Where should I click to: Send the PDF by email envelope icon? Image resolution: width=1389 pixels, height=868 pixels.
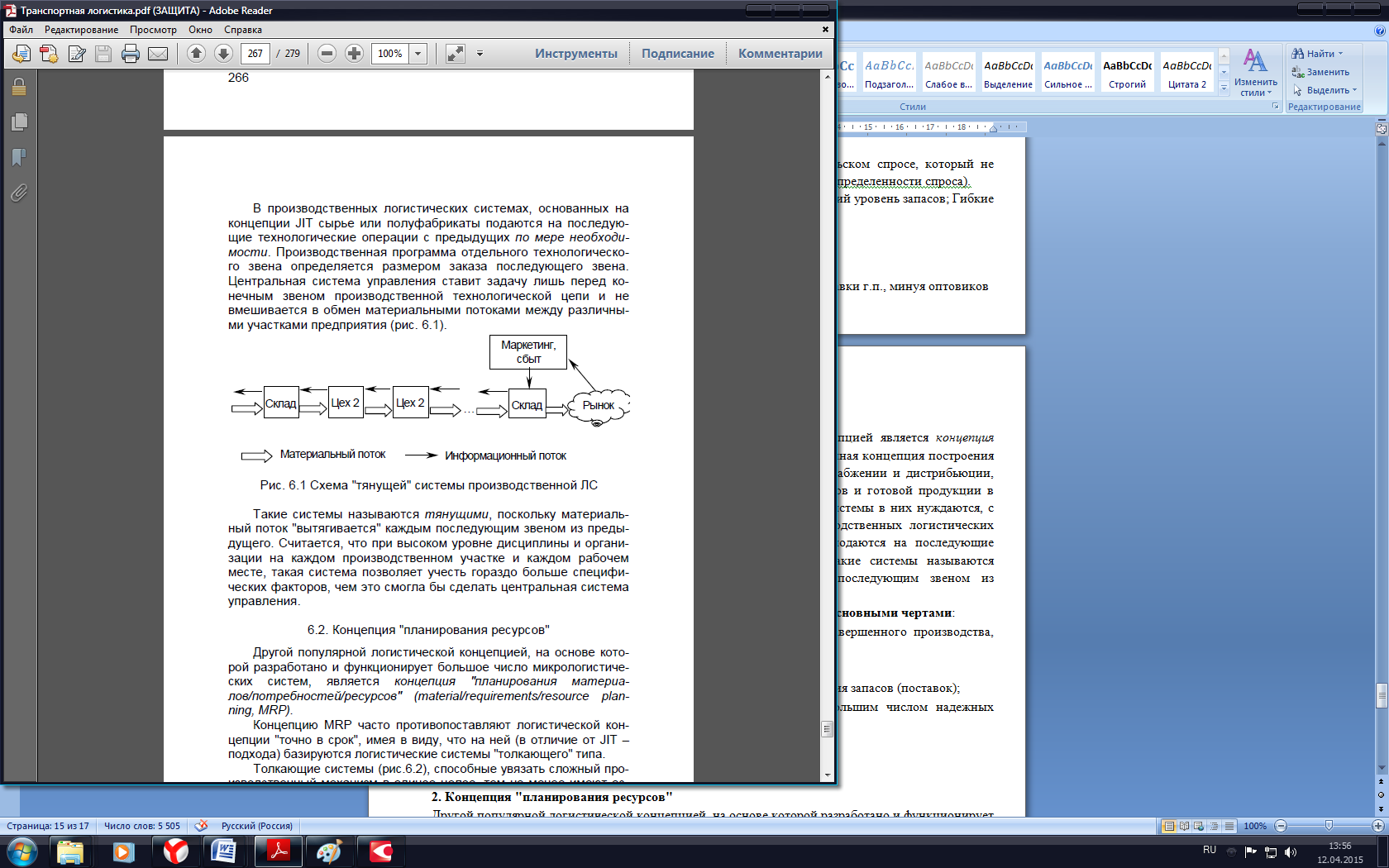(158, 54)
